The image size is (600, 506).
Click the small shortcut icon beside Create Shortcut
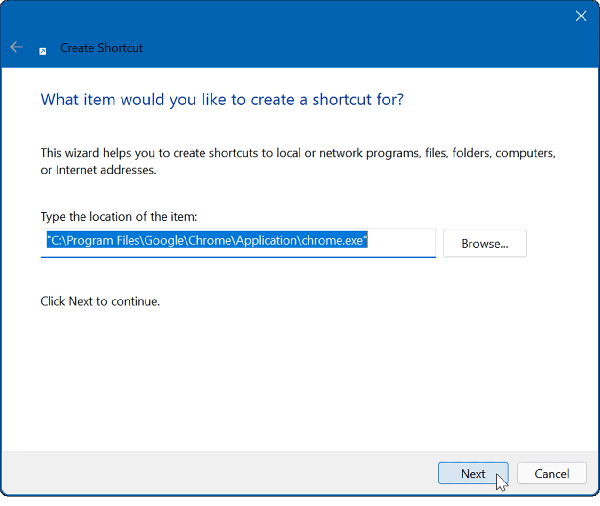(42, 48)
